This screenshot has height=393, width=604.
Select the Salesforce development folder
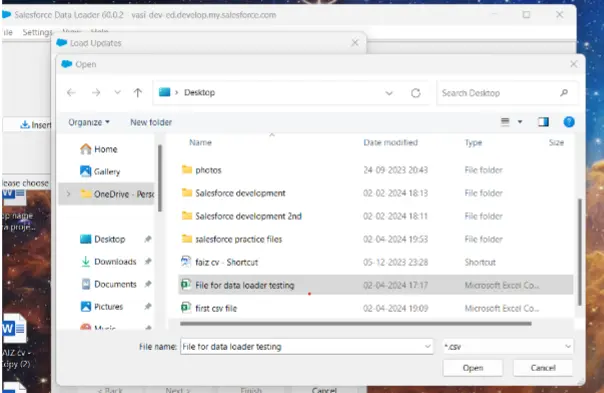(376, 193)
